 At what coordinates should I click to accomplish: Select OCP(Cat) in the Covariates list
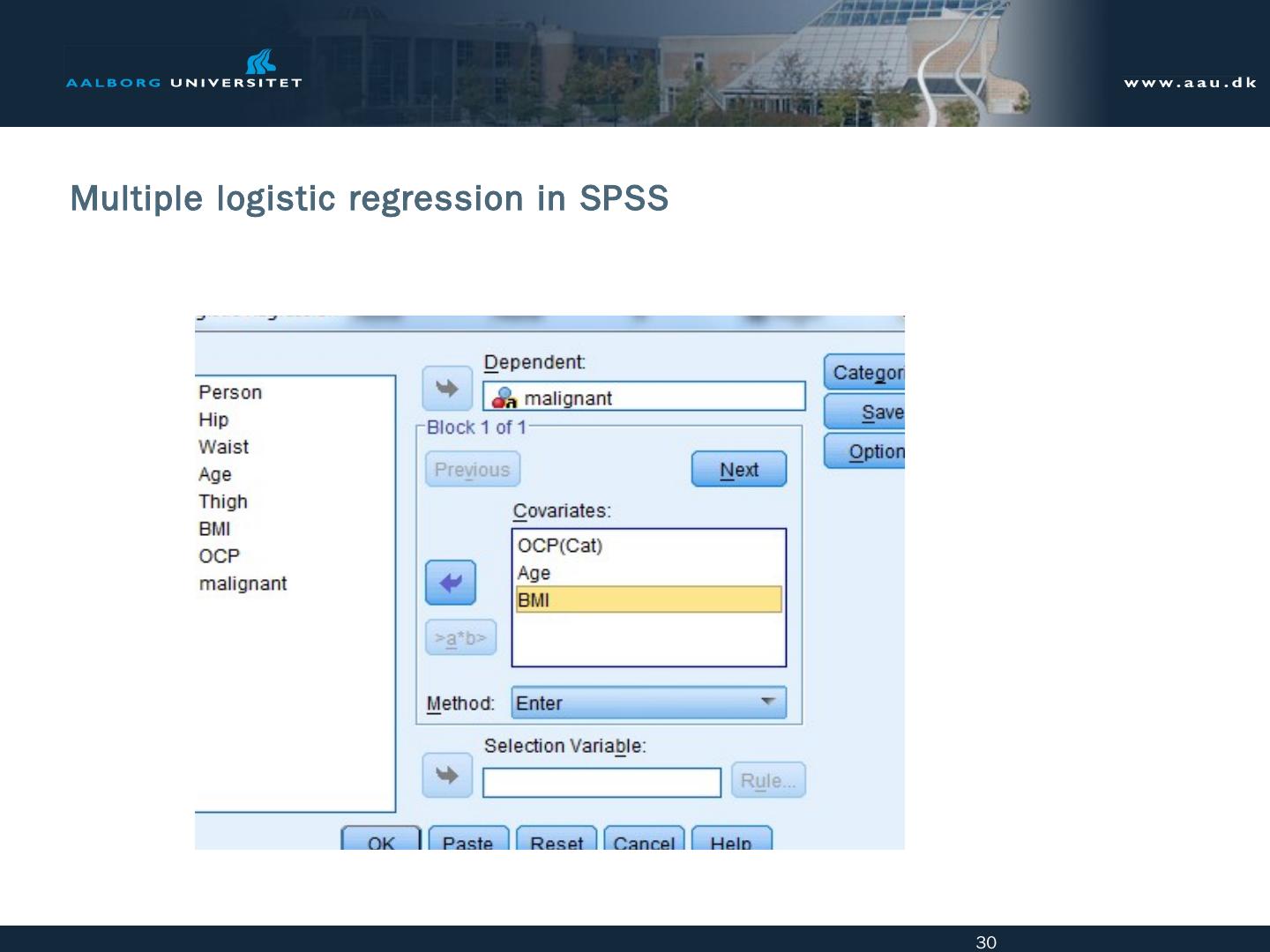[560, 546]
